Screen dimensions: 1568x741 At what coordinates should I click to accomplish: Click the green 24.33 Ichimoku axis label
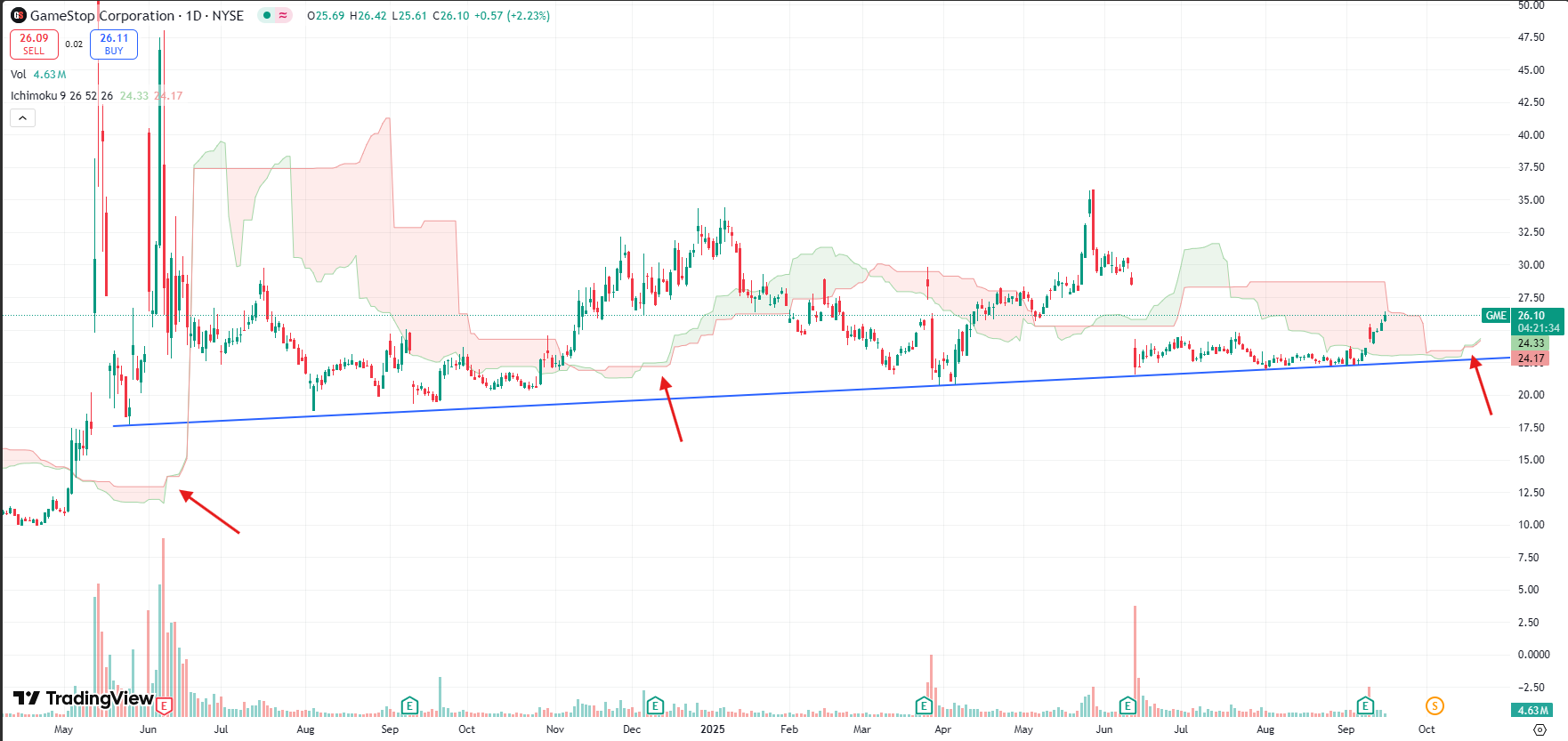pos(1531,343)
